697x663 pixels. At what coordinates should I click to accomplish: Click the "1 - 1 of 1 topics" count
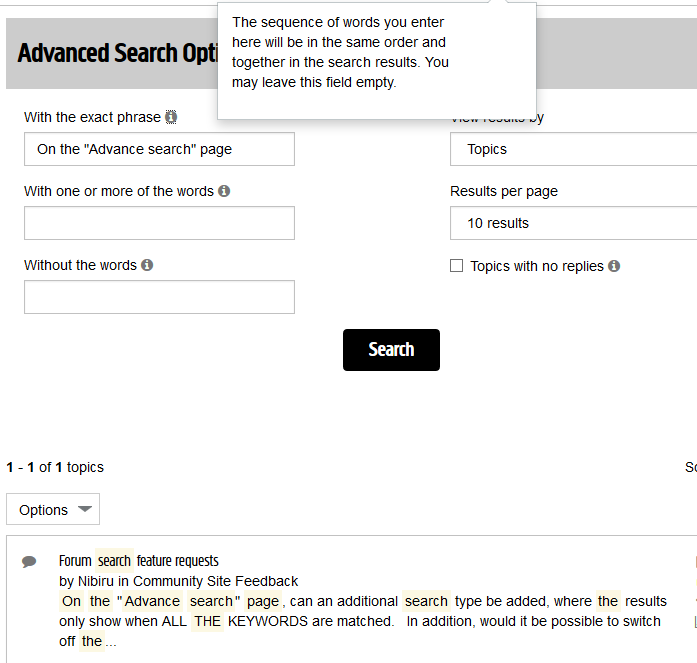pyautogui.click(x=55, y=467)
